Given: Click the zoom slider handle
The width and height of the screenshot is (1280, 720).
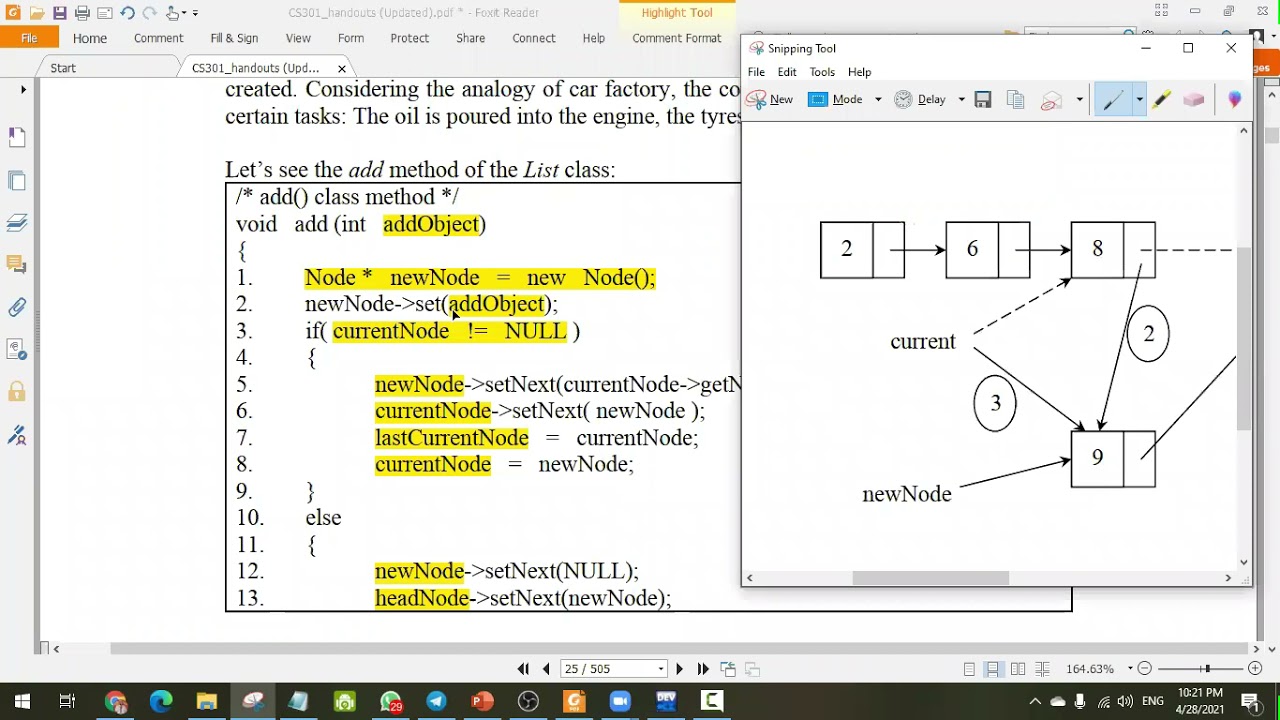Looking at the screenshot, I should [1207, 669].
